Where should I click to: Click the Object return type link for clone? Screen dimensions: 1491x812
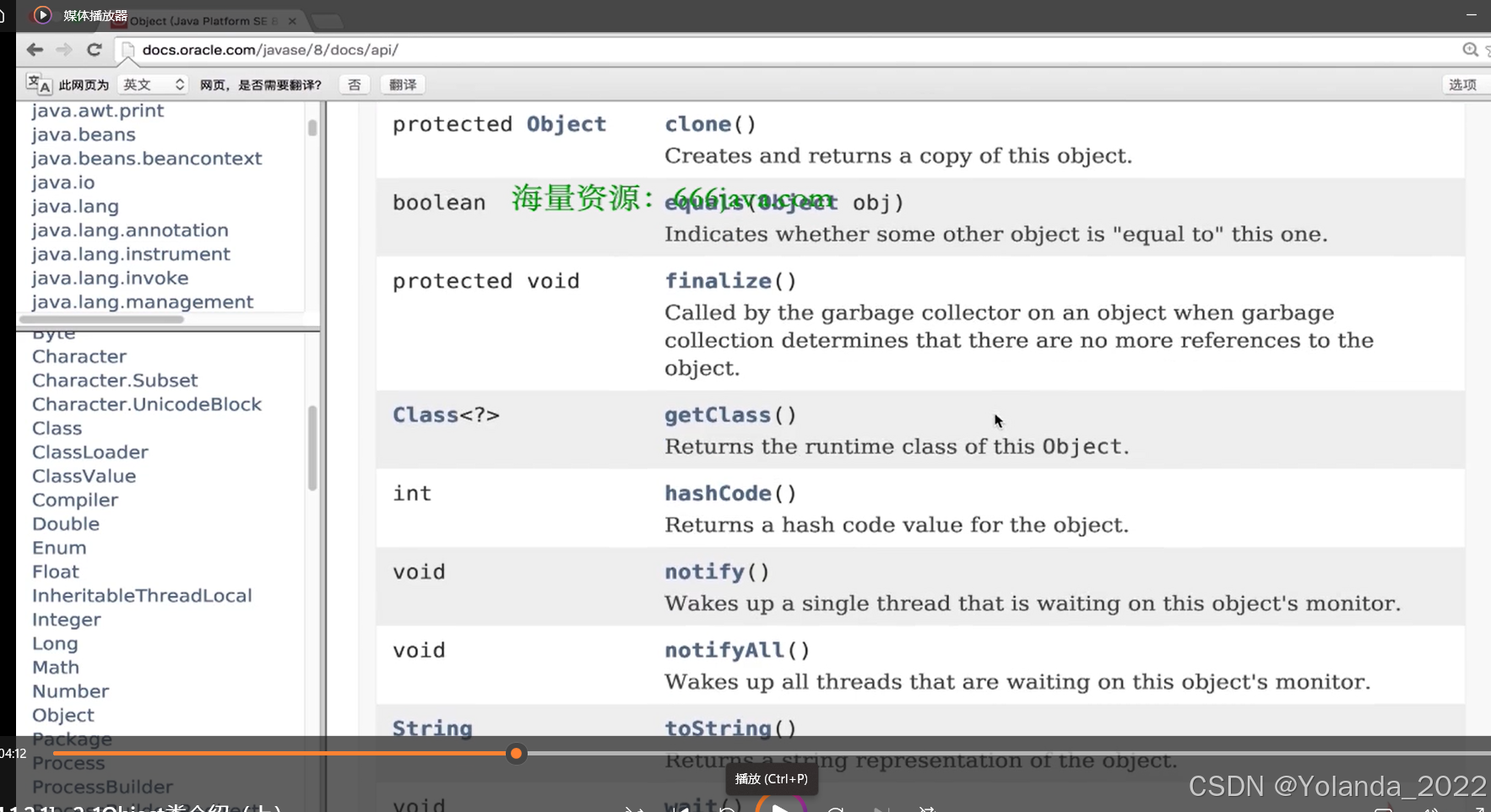click(567, 124)
